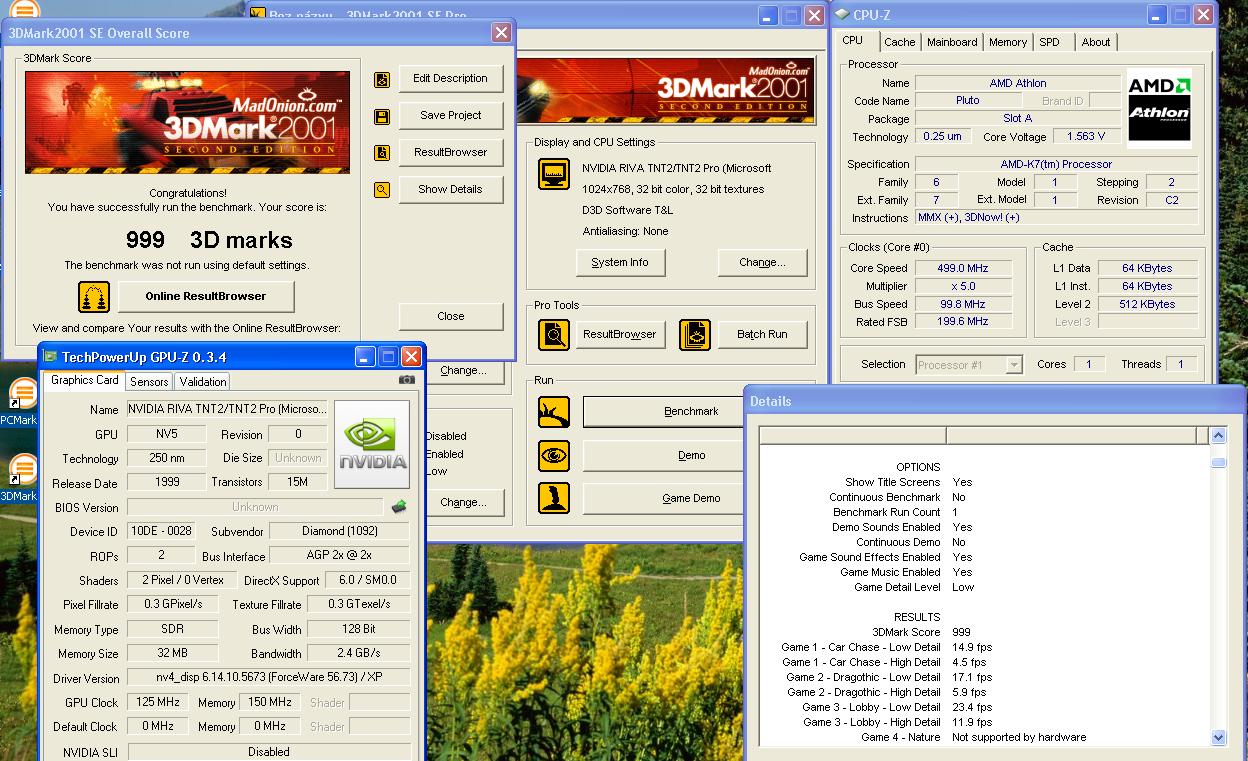1248x761 pixels.
Task: Click the Pro Tools ResultBrowser magnifier icon
Action: pyautogui.click(x=554, y=335)
